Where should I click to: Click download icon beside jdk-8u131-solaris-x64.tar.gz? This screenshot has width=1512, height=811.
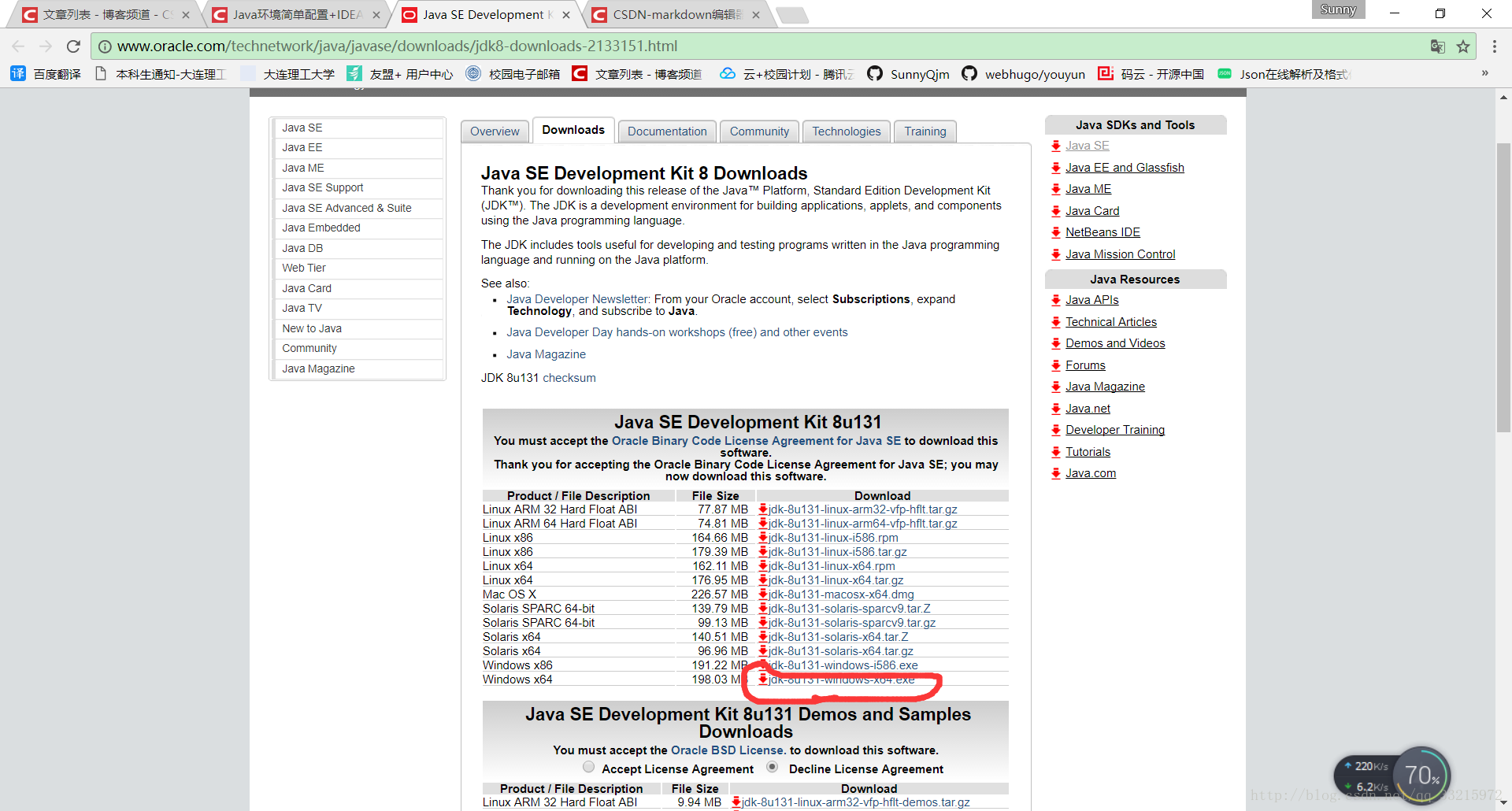click(762, 651)
